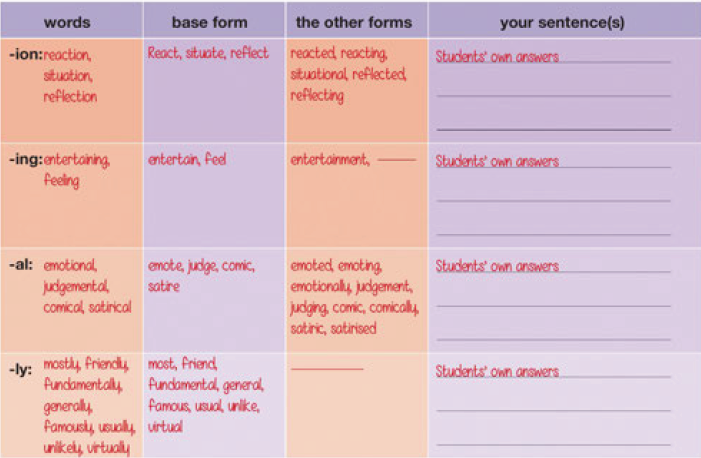The image size is (701, 458).
Task: Click the 'words' column header
Action: (67, 22)
